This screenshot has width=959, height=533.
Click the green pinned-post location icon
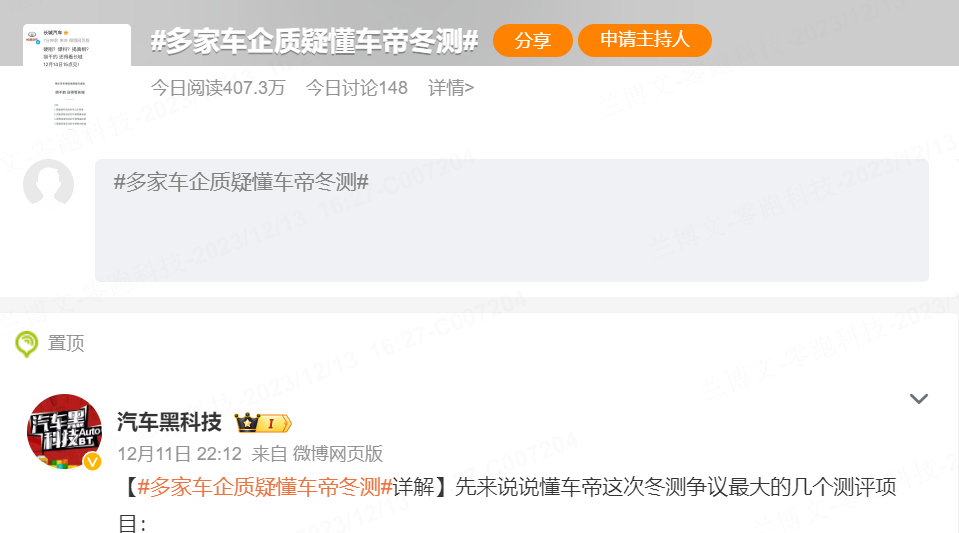26,344
